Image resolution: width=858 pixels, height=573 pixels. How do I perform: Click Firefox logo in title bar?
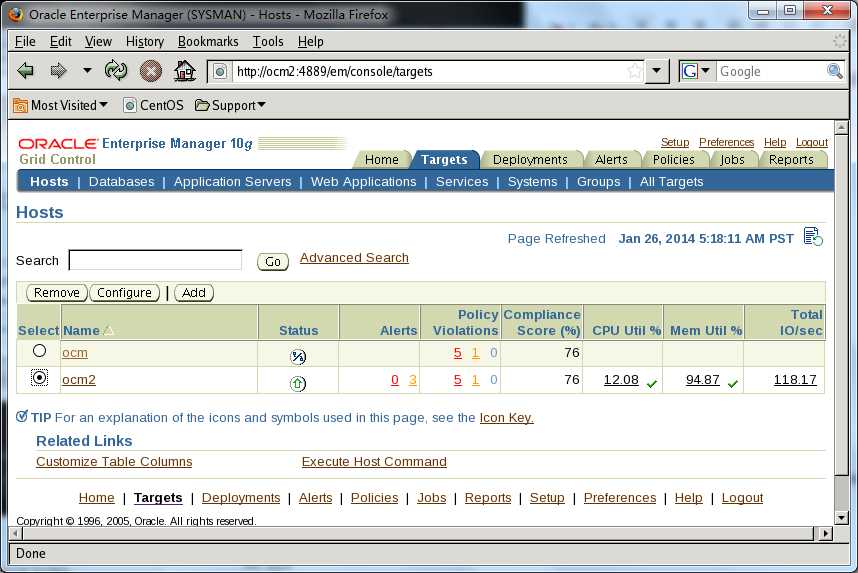(15, 14)
